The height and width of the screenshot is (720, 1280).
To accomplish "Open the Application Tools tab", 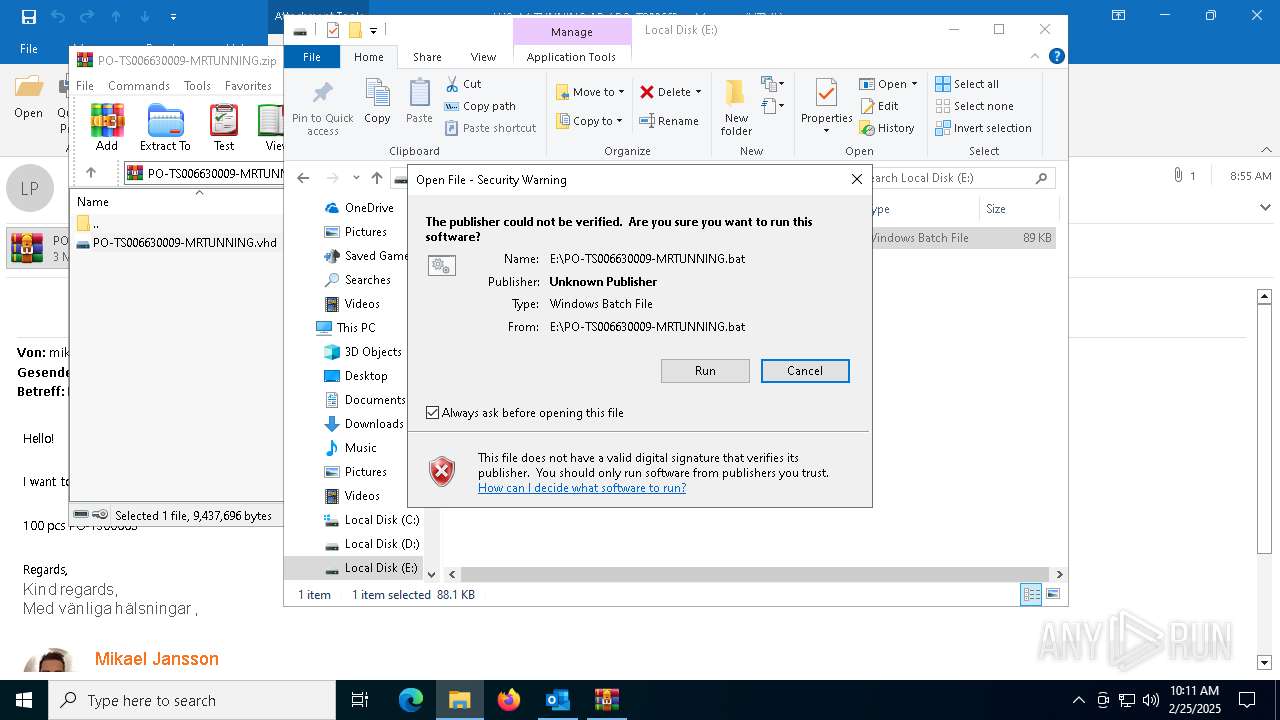I will tap(571, 57).
